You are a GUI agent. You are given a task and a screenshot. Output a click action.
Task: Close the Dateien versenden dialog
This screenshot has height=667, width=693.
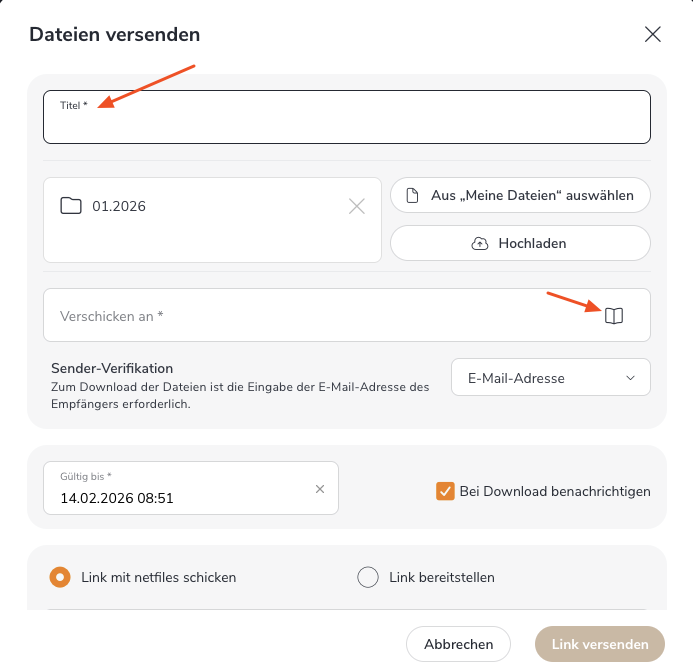pyautogui.click(x=653, y=34)
